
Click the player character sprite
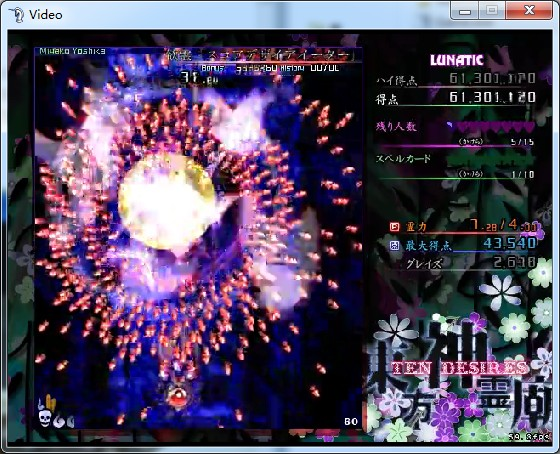click(178, 395)
